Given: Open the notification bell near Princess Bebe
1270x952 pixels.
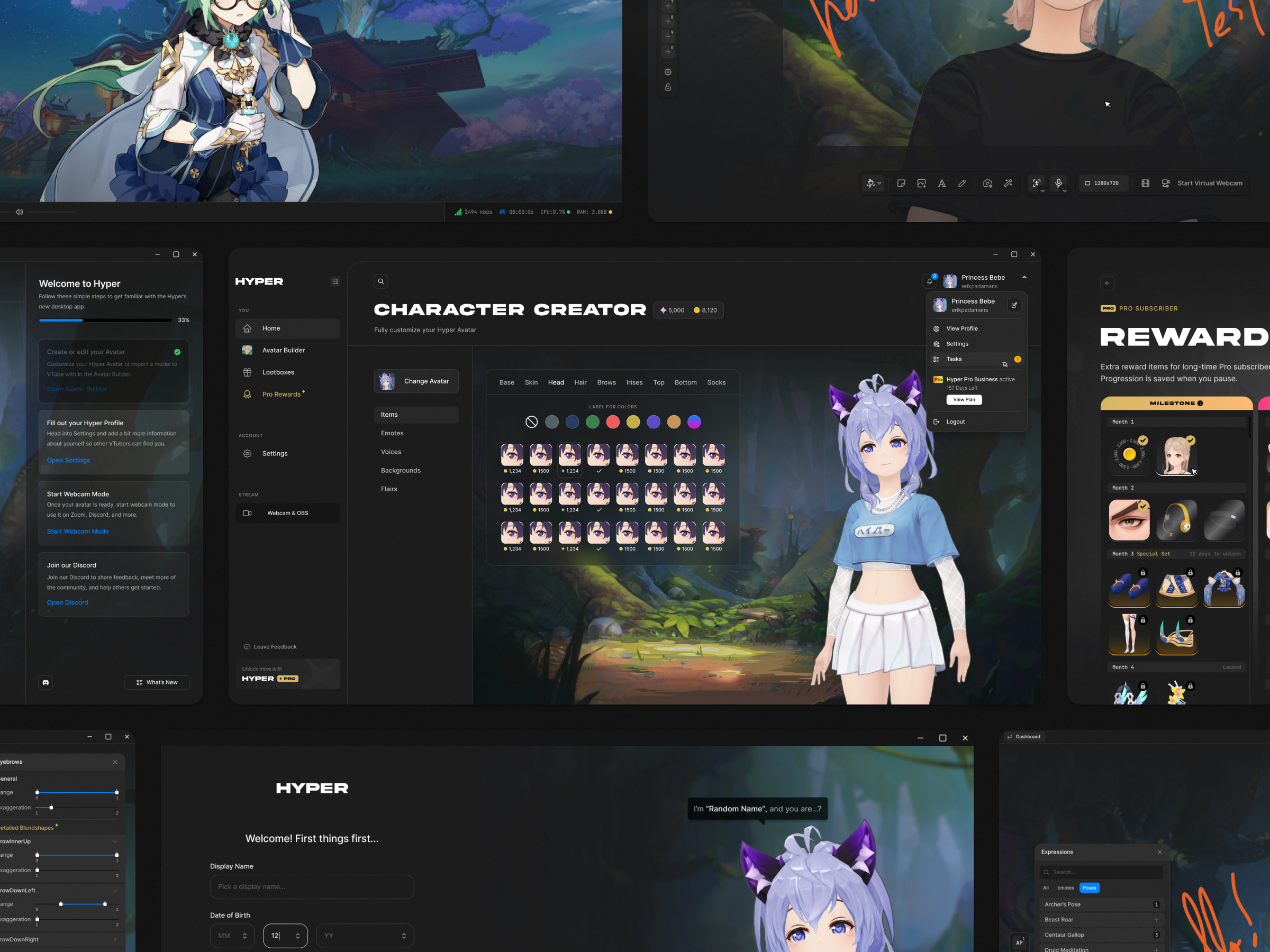Looking at the screenshot, I should 929,282.
